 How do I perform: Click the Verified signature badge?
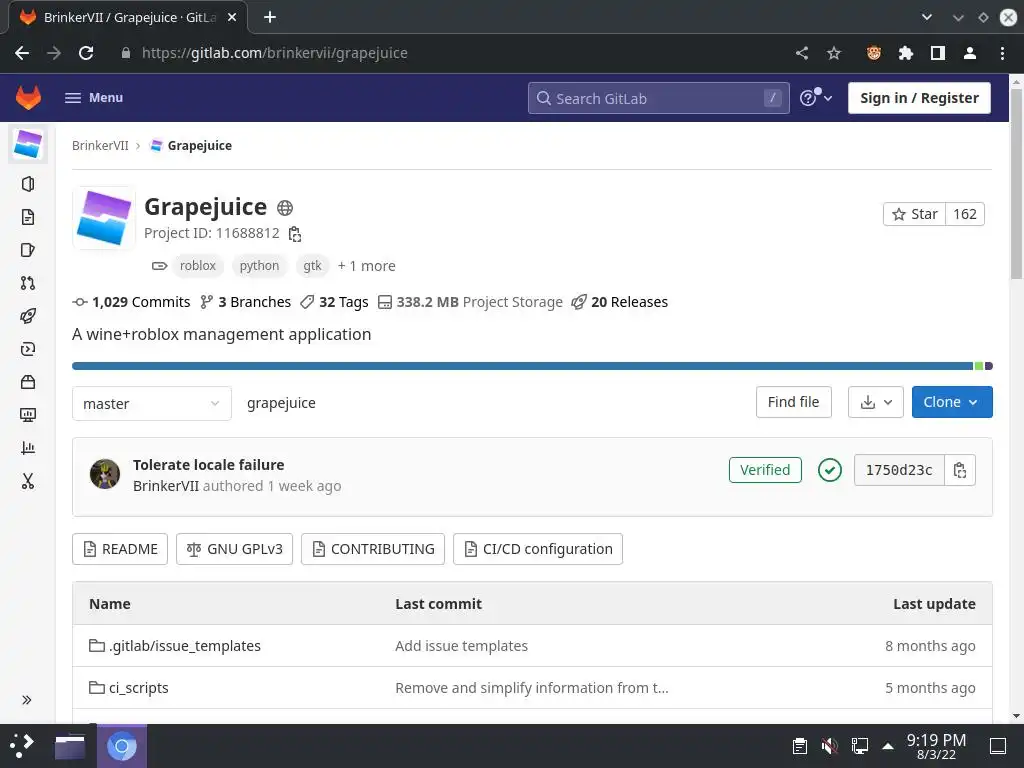click(765, 470)
